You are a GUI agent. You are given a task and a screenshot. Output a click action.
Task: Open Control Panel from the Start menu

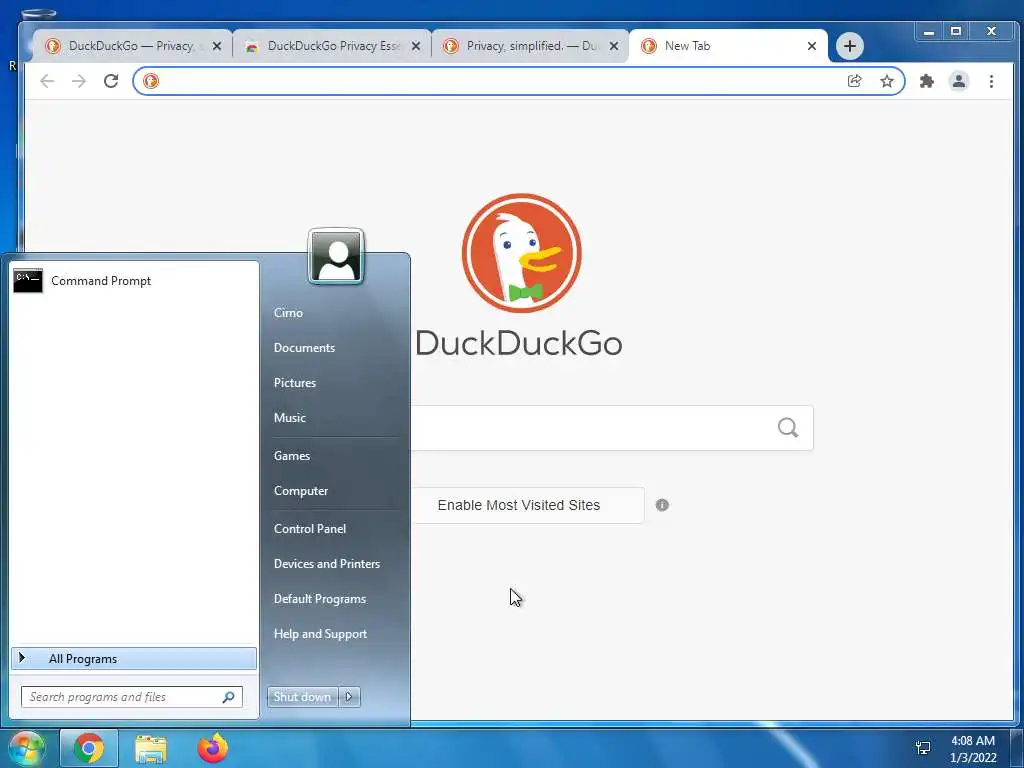click(310, 528)
